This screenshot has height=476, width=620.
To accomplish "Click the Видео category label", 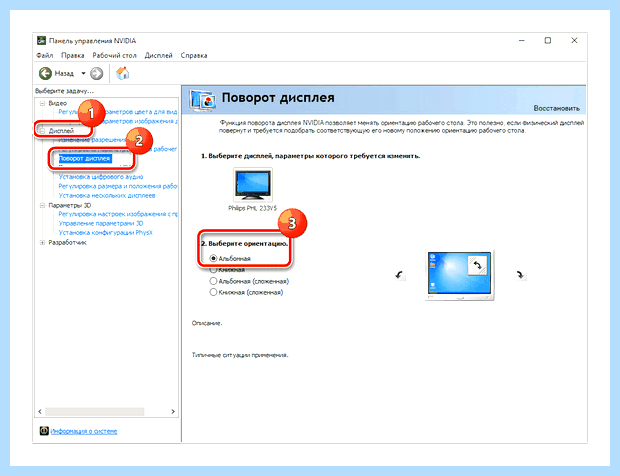I will click(x=57, y=103).
